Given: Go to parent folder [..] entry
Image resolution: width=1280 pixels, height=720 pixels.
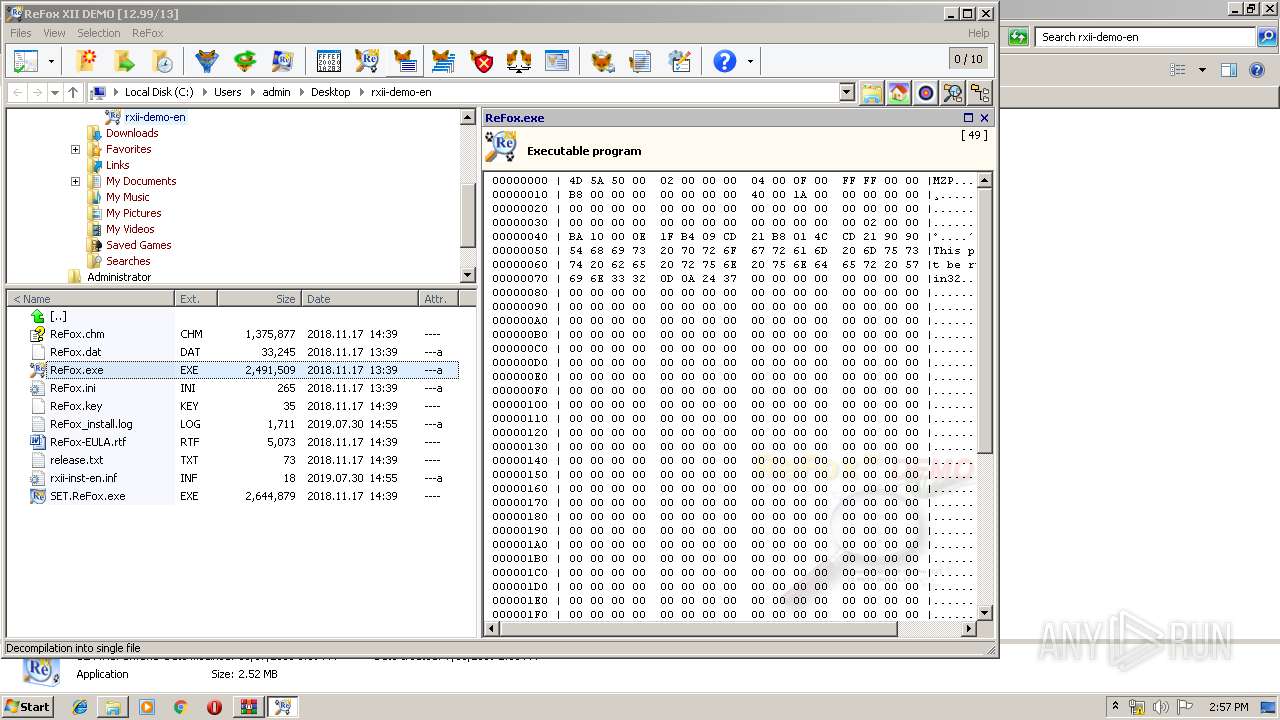Looking at the screenshot, I should click(58, 316).
